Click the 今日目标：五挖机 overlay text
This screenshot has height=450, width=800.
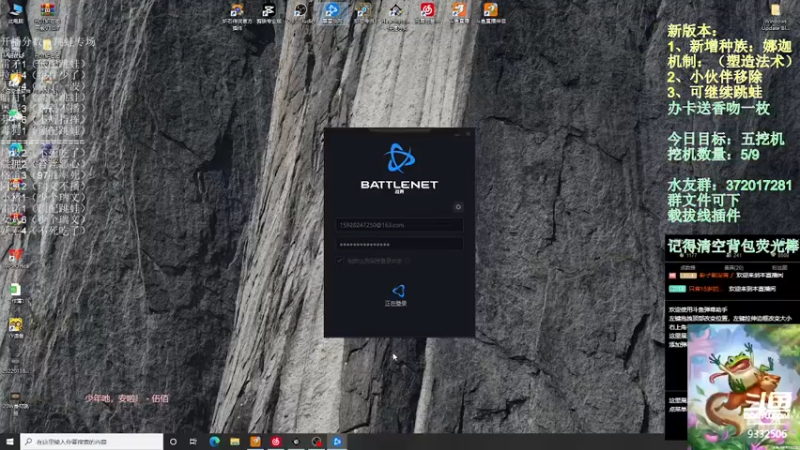point(726,139)
